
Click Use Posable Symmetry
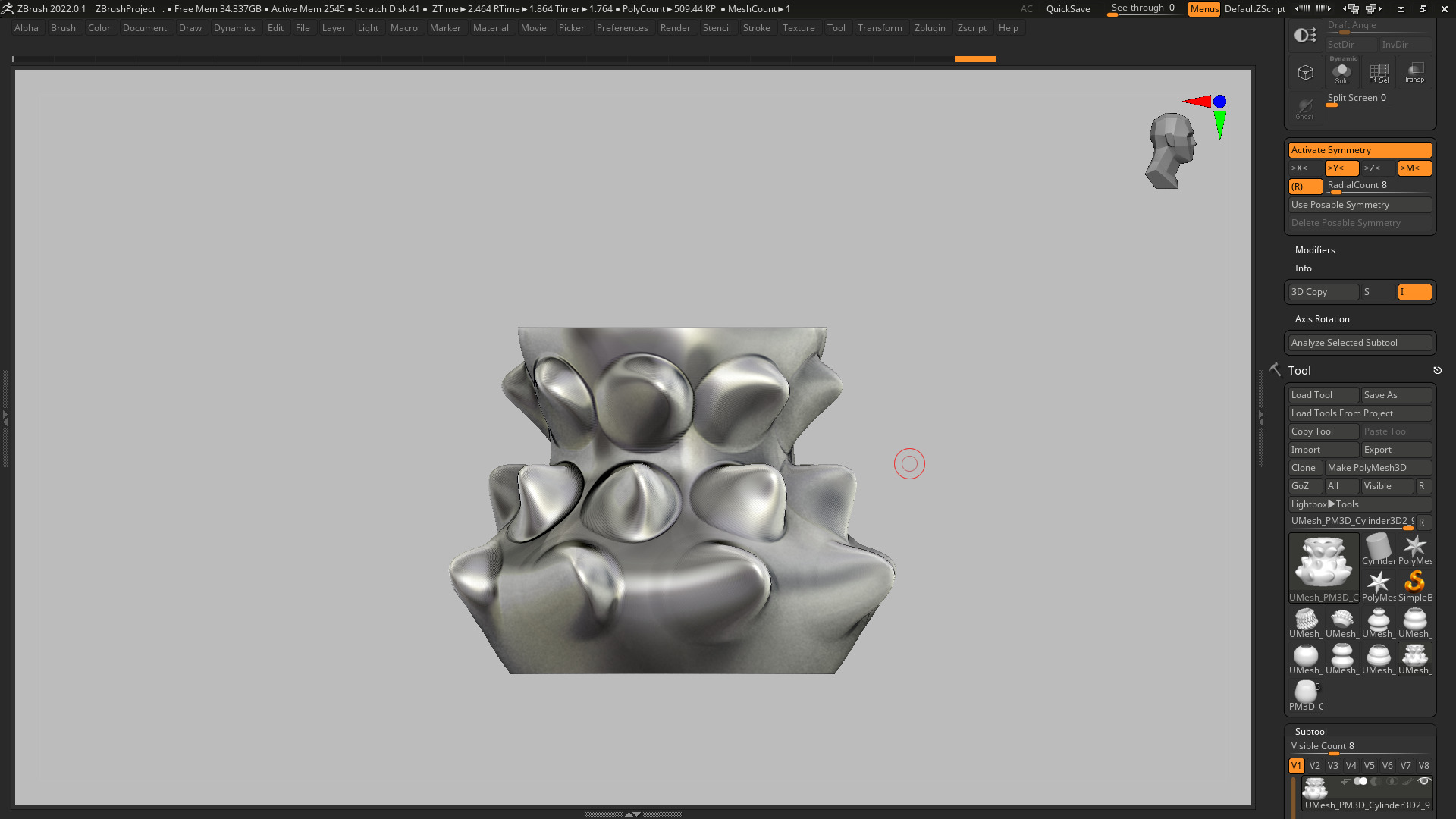1360,205
